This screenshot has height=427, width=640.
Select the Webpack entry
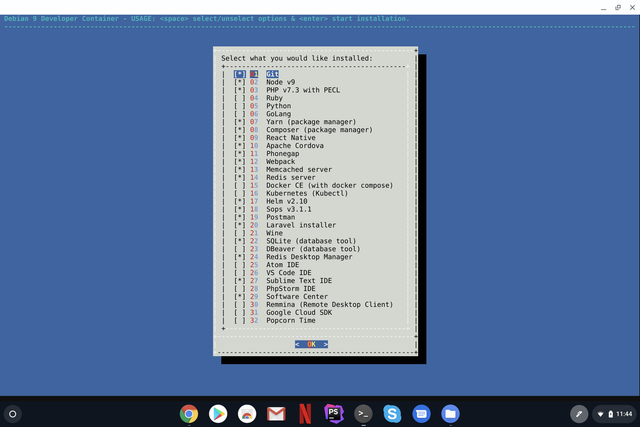click(x=264, y=162)
